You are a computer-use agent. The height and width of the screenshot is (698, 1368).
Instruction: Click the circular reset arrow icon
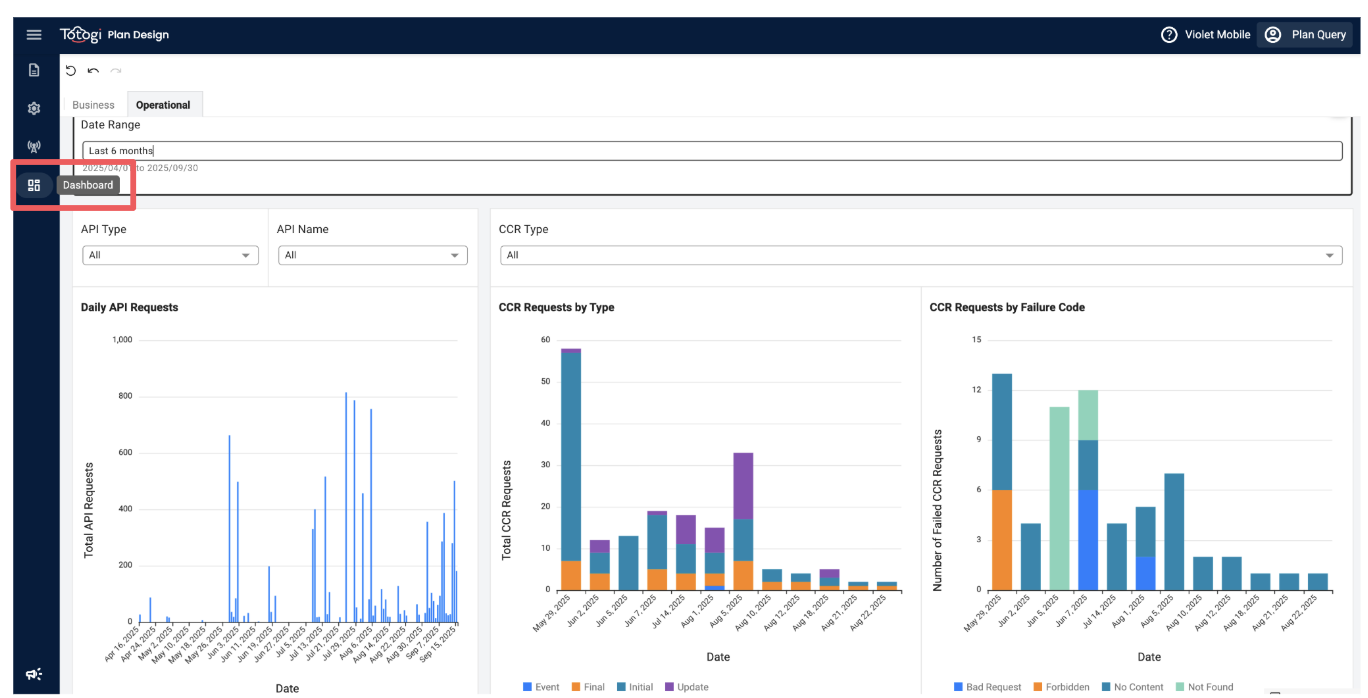point(70,70)
